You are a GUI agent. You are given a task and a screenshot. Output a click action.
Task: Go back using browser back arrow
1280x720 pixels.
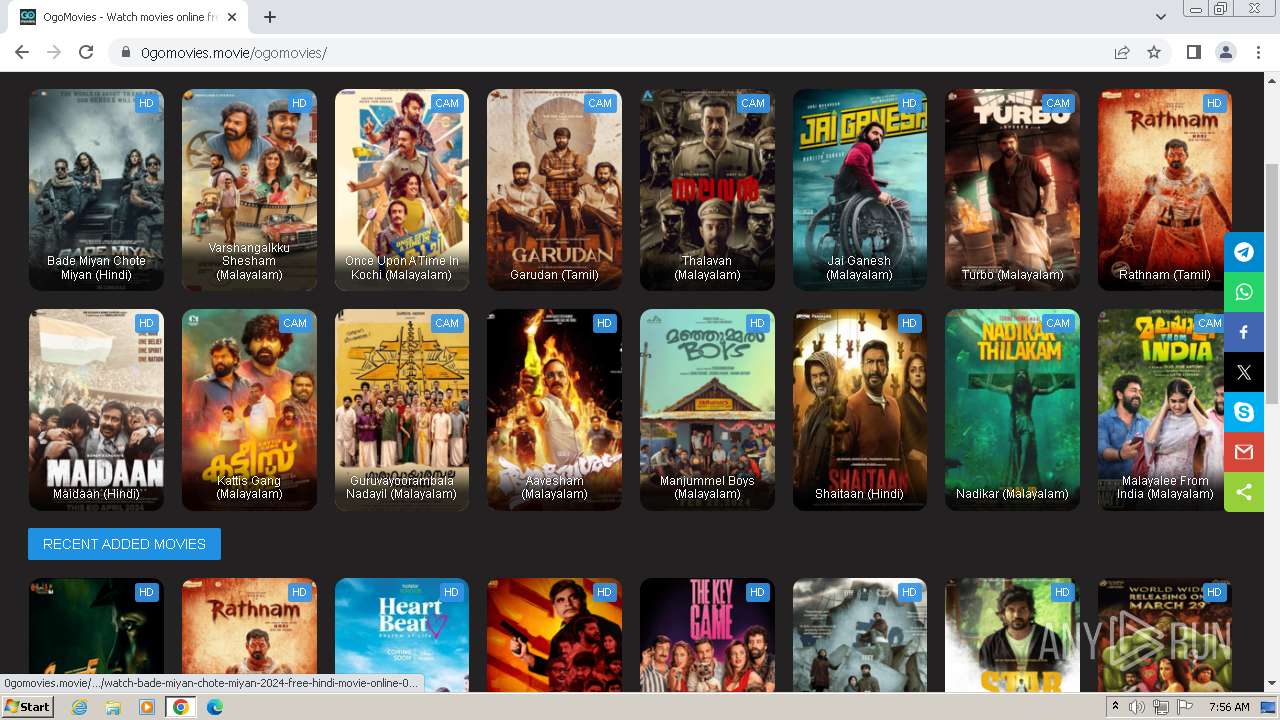(22, 52)
